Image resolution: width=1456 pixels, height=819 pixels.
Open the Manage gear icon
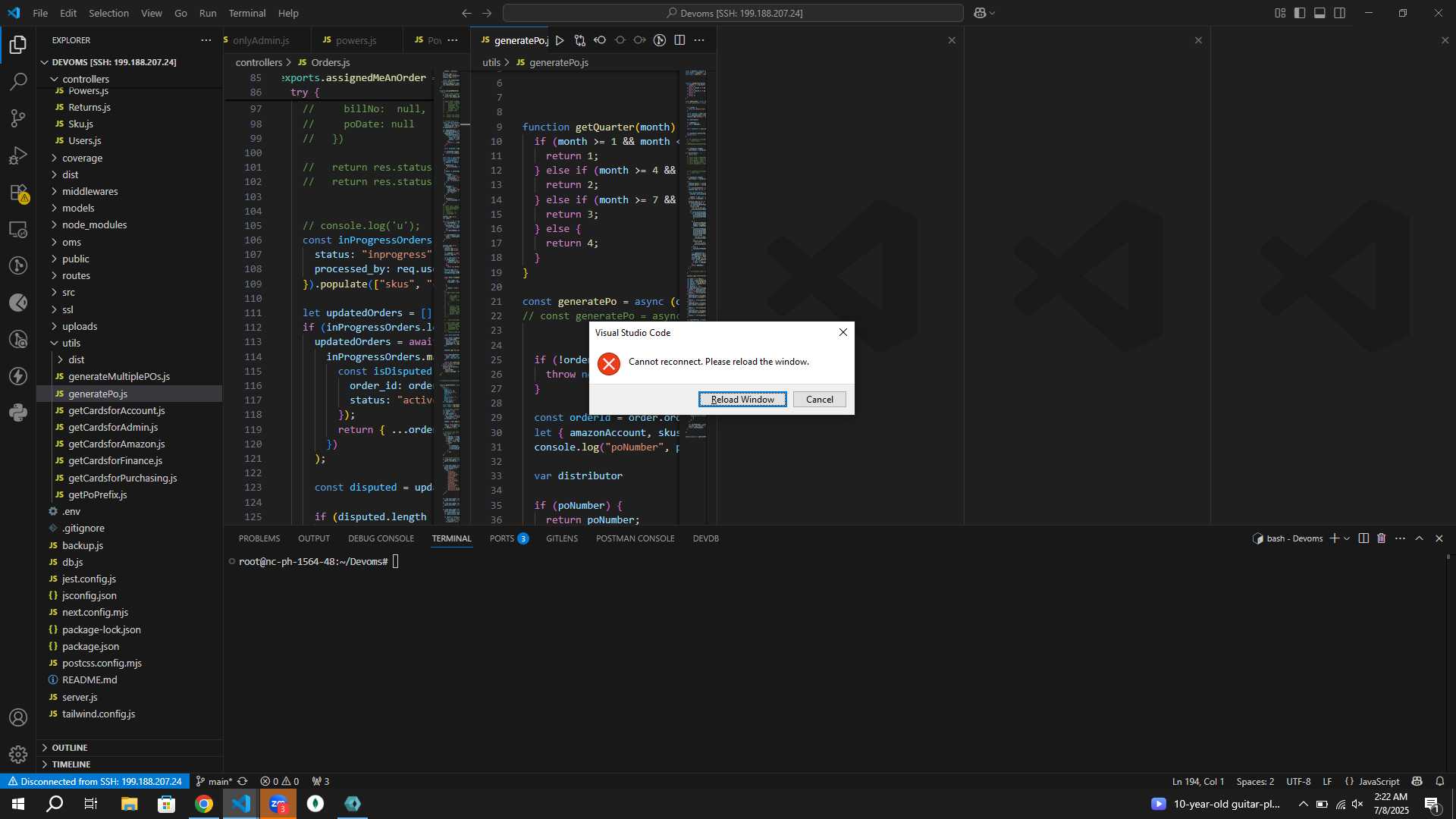[x=18, y=754]
